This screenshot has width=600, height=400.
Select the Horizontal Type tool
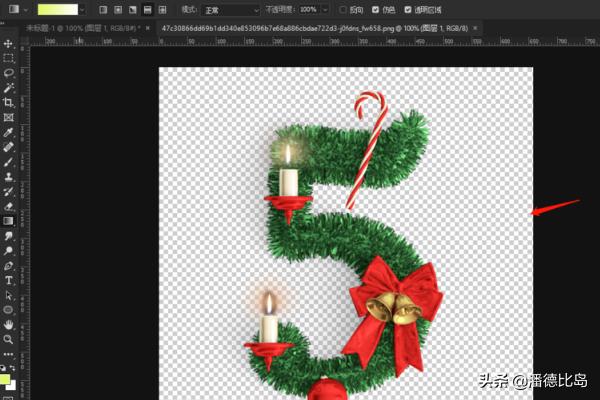(9, 280)
